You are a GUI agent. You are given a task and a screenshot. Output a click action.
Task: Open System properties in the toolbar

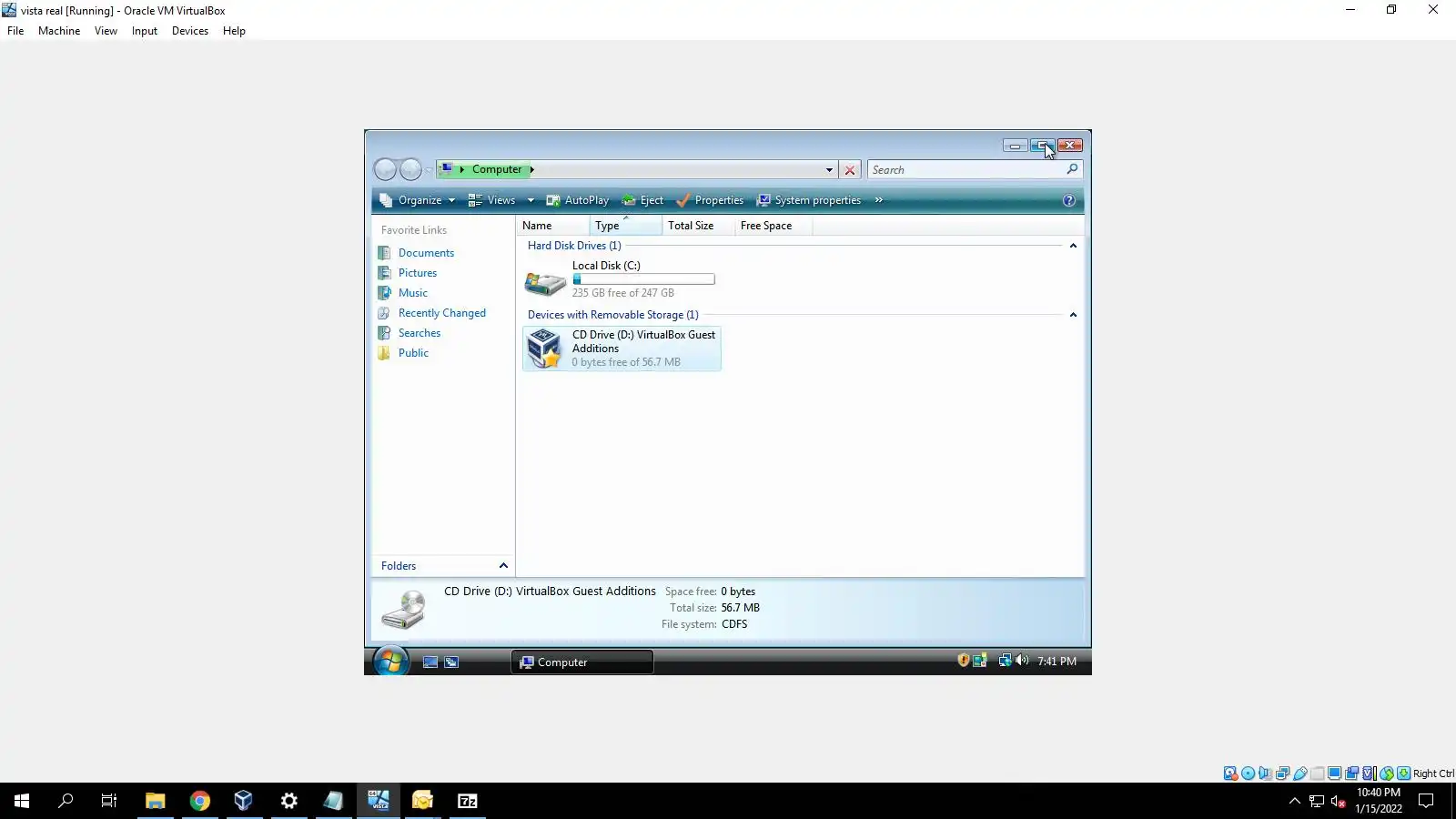[x=809, y=200]
